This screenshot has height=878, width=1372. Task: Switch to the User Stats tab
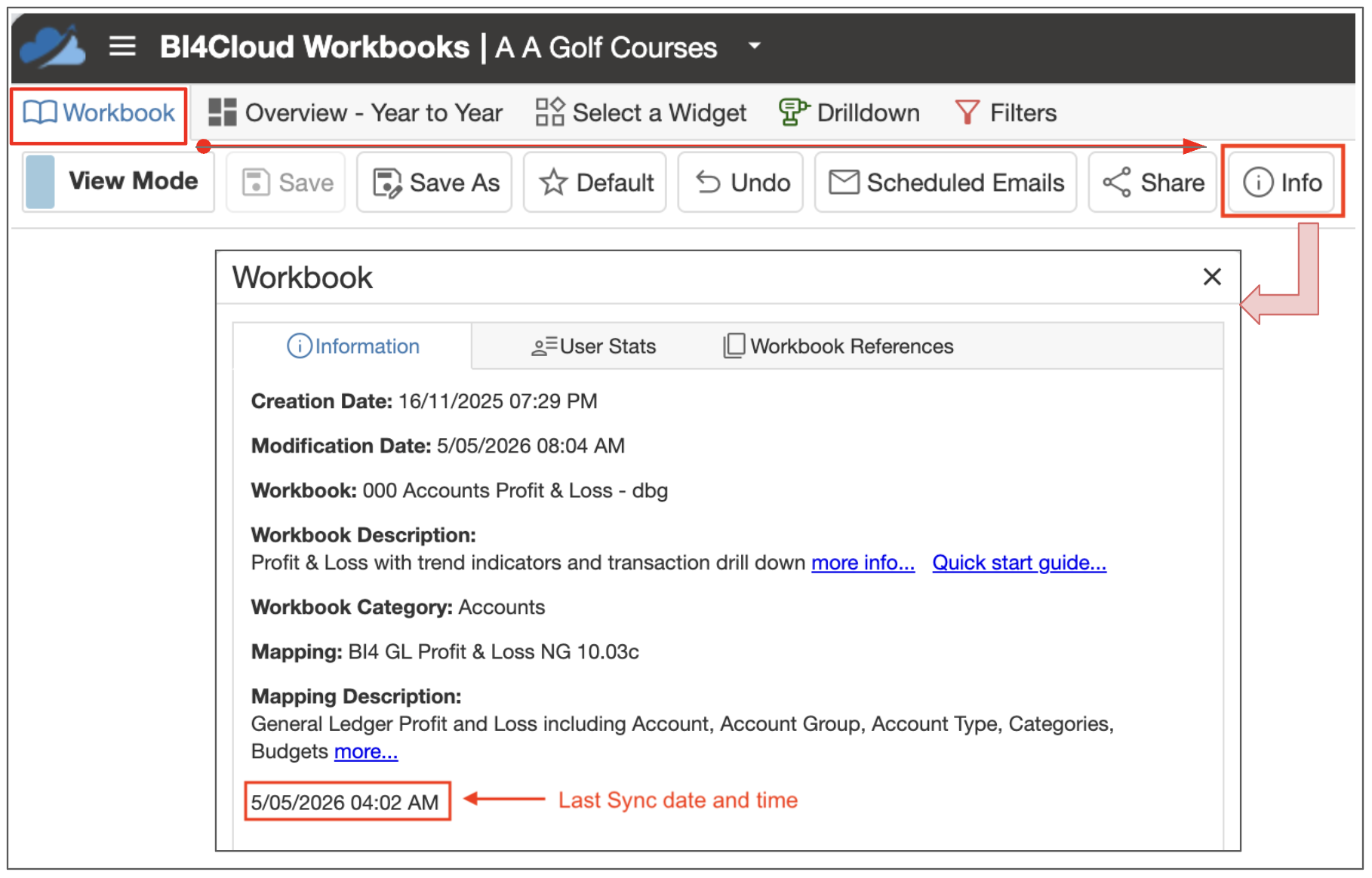click(593, 346)
